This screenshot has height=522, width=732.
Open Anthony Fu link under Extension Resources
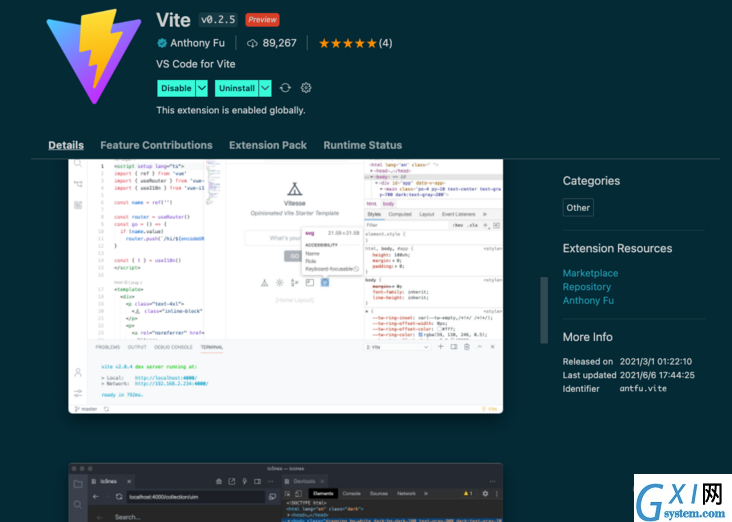pos(588,300)
